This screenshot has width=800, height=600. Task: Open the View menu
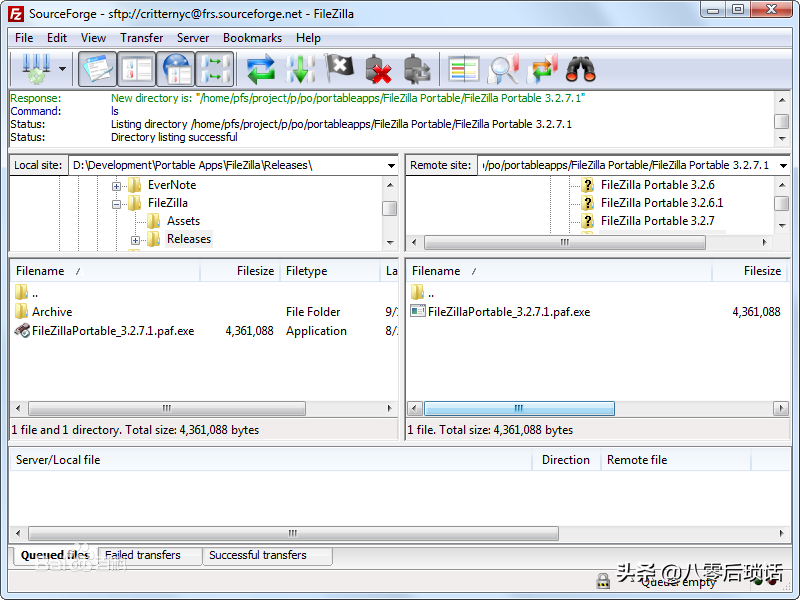coord(93,38)
